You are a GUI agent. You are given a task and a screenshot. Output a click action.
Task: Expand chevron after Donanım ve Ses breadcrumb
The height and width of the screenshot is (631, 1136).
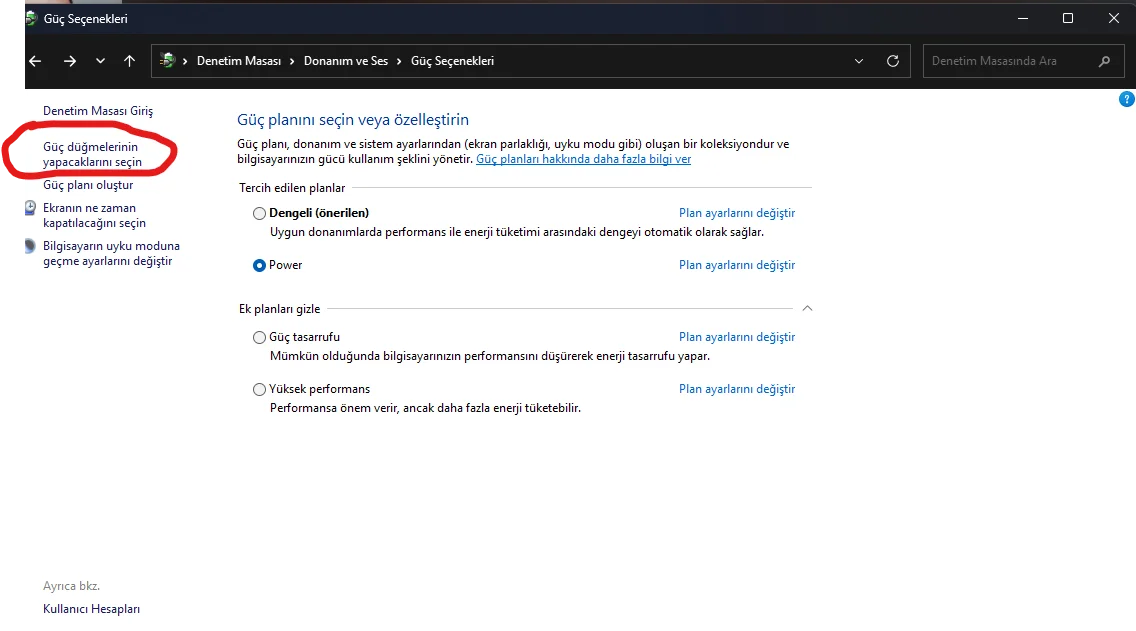pyautogui.click(x=398, y=62)
